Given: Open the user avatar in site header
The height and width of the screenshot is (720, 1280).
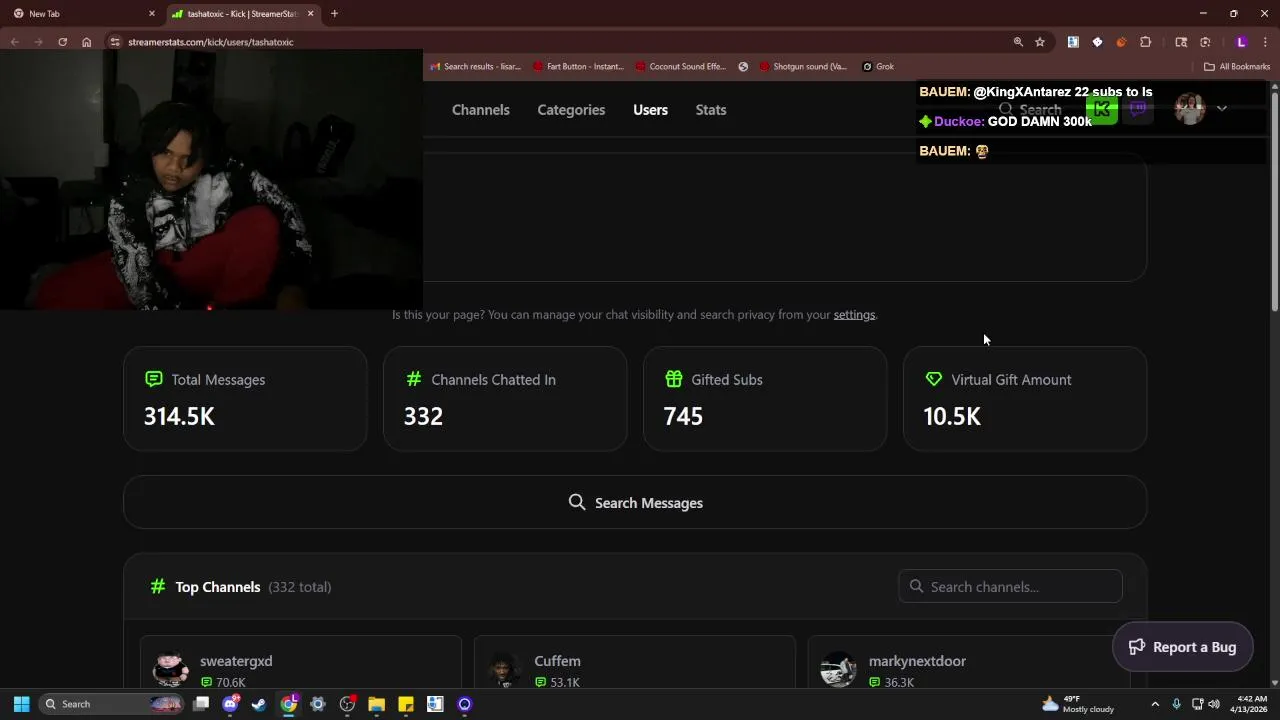Looking at the screenshot, I should coord(1189,109).
